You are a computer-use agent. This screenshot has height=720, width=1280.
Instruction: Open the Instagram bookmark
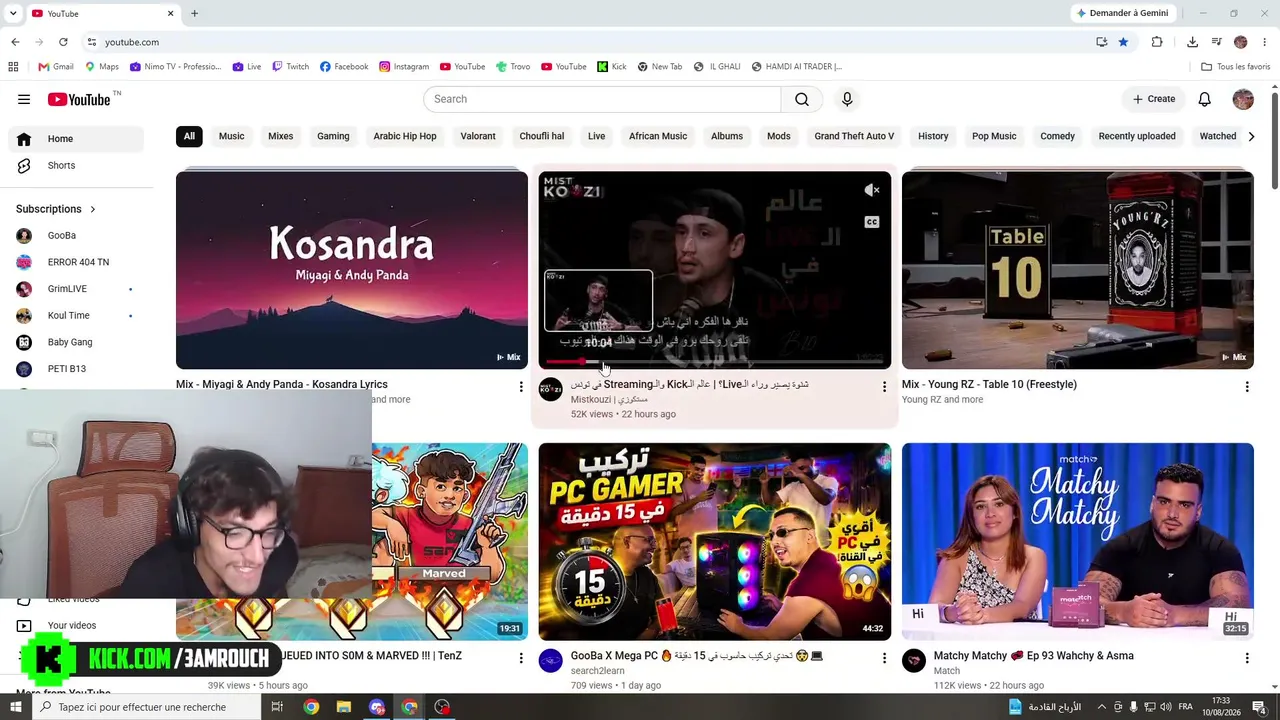[403, 67]
